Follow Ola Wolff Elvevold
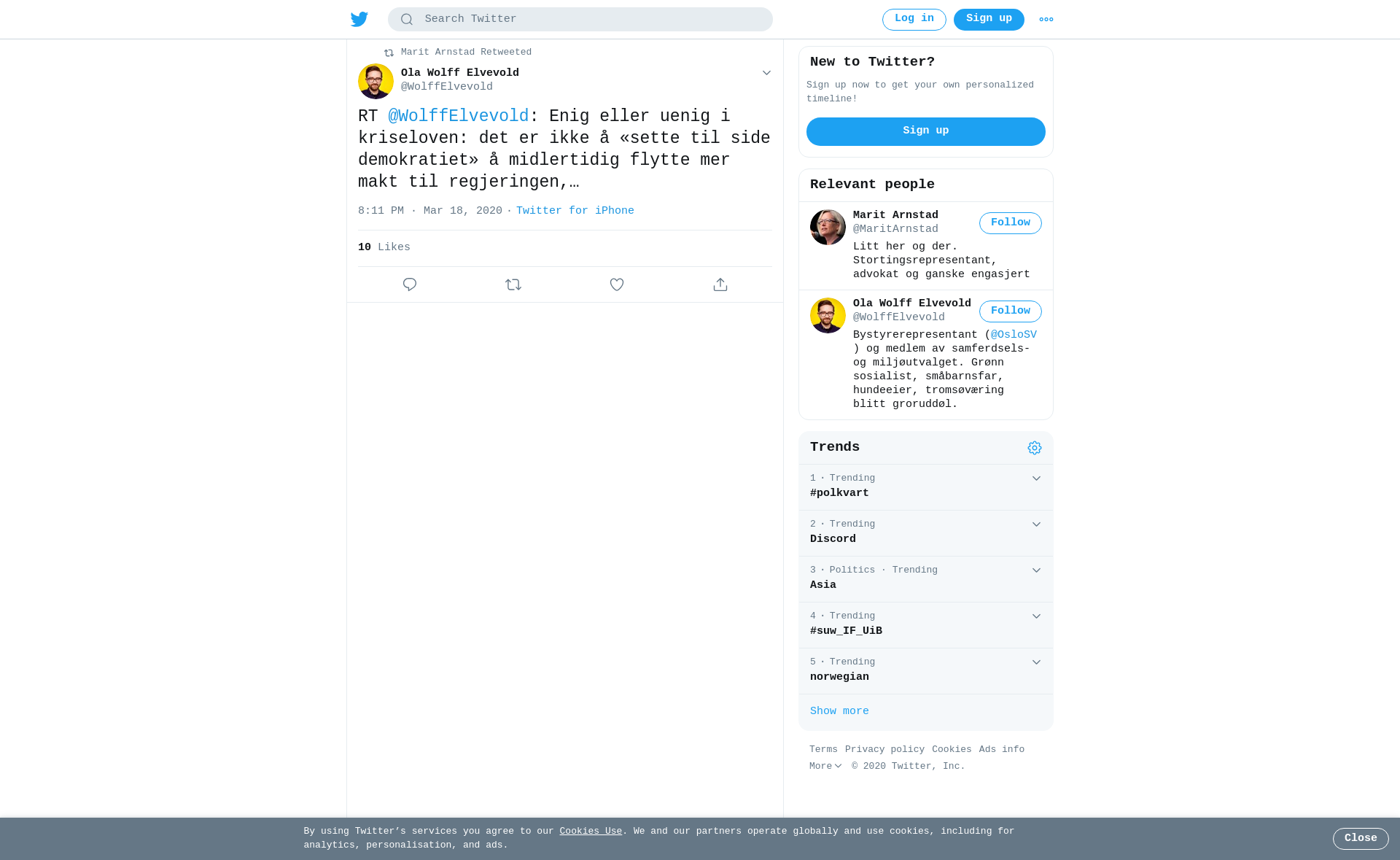 (1011, 311)
